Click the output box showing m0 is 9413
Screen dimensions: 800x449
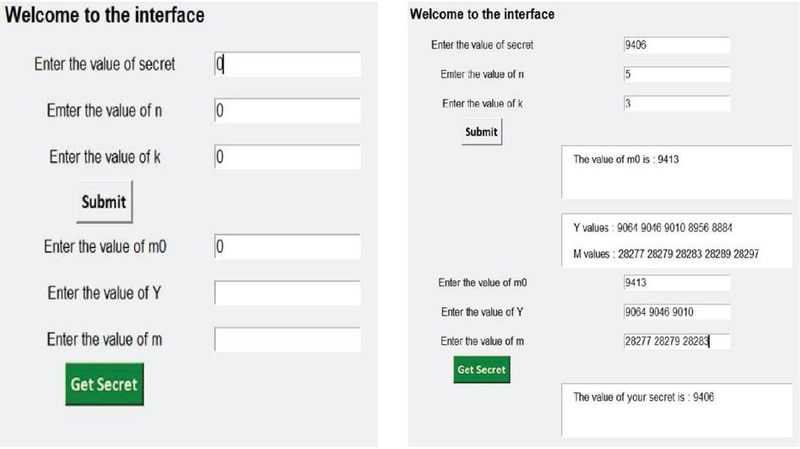668,172
